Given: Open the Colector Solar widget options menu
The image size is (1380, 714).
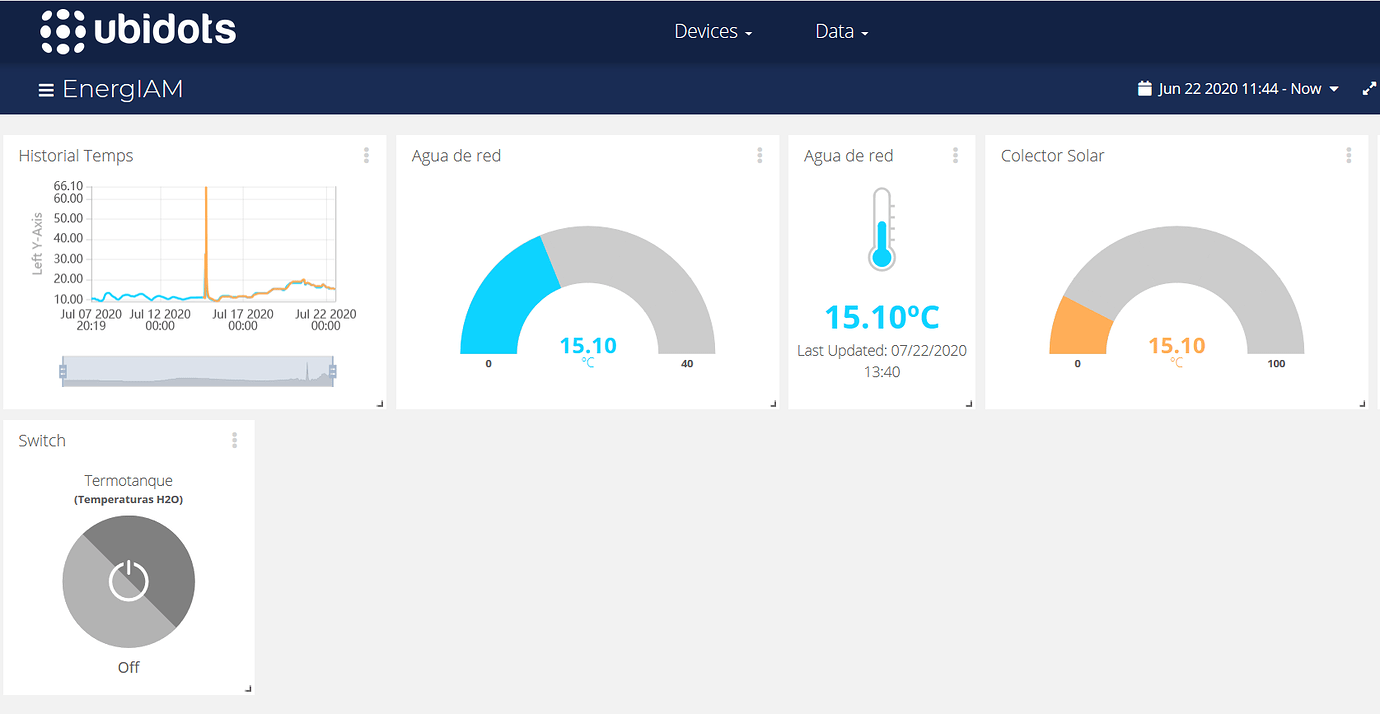Looking at the screenshot, I should click(x=1349, y=155).
